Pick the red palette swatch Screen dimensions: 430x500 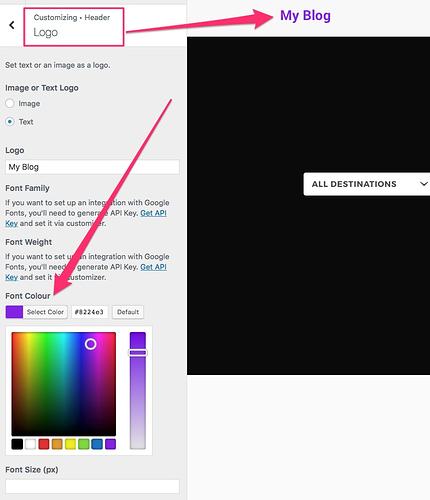[44, 444]
